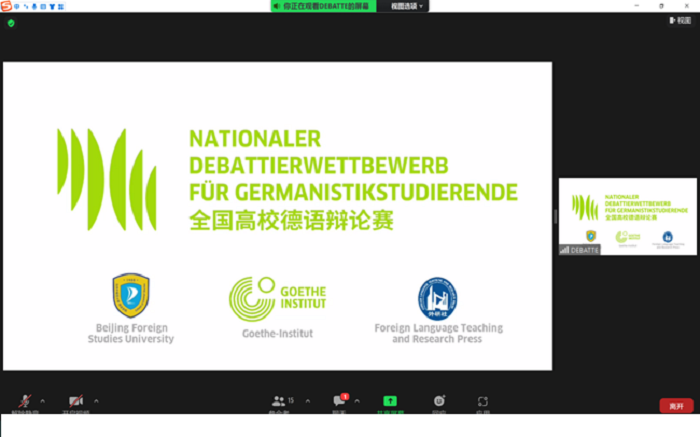Image resolution: width=700 pixels, height=437 pixels.
Task: Click the Sogou input method S icon
Action: tap(6, 6)
